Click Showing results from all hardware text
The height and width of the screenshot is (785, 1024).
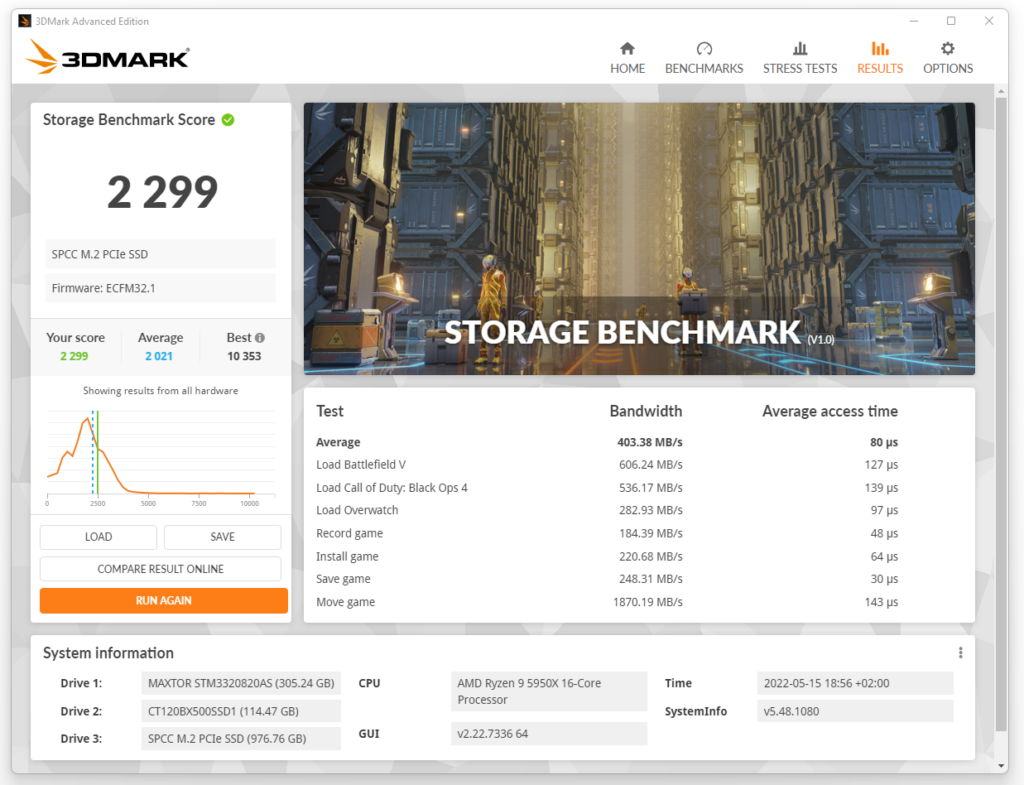point(161,391)
